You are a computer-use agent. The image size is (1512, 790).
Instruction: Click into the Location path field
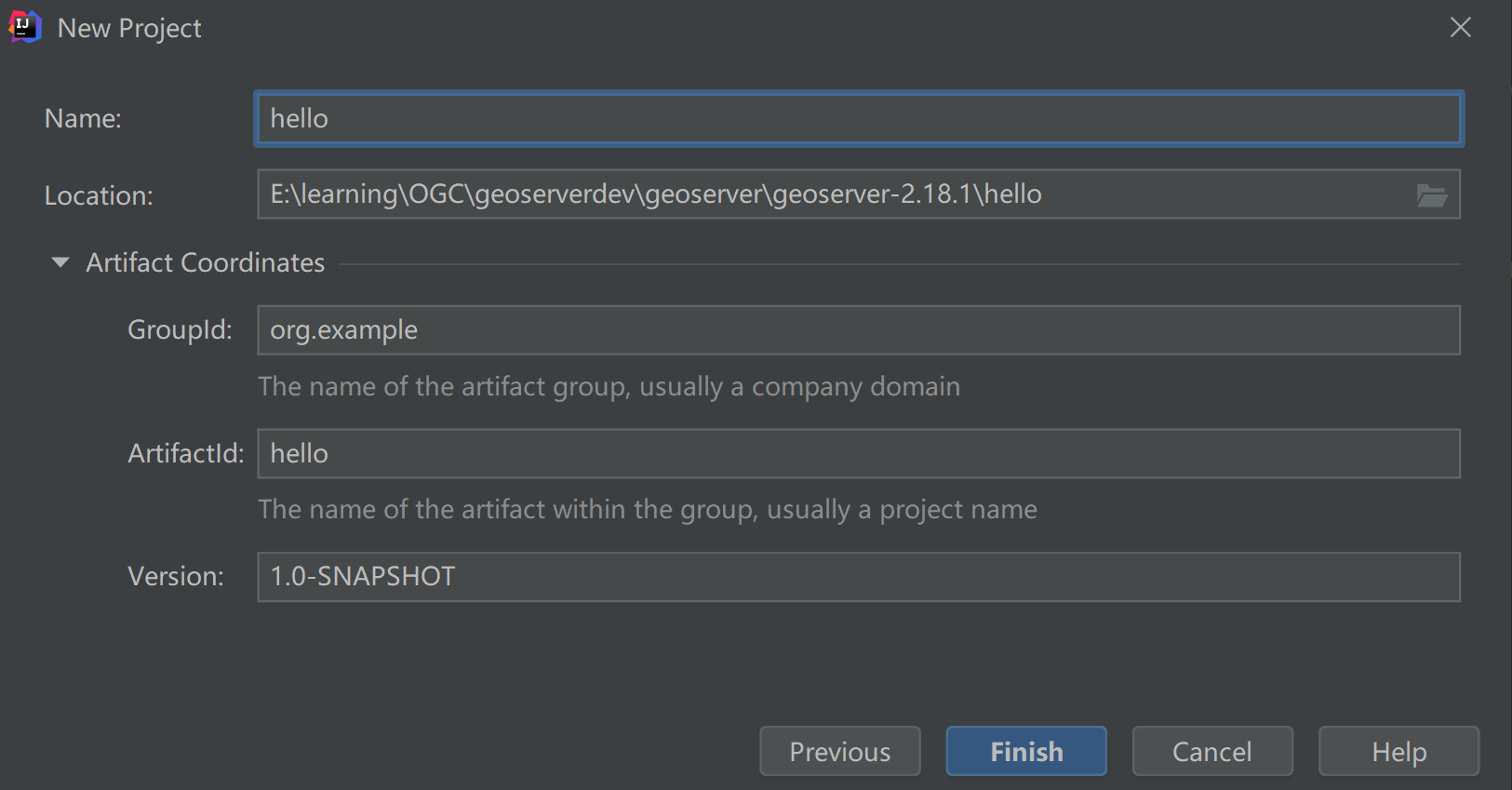(837, 194)
